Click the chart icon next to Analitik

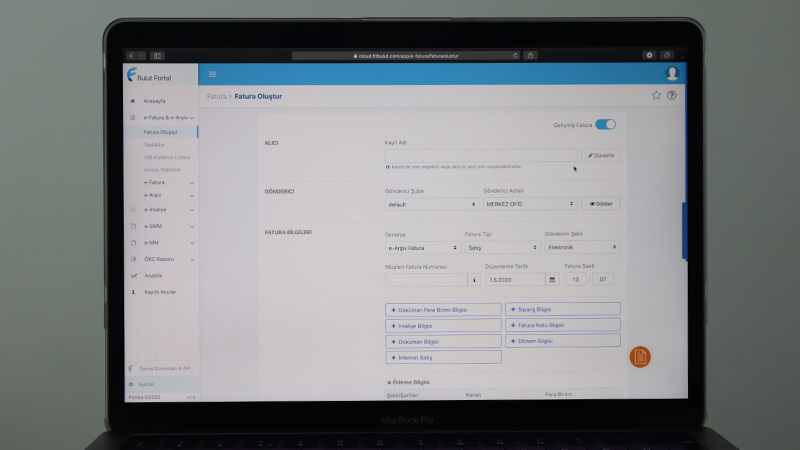[134, 276]
